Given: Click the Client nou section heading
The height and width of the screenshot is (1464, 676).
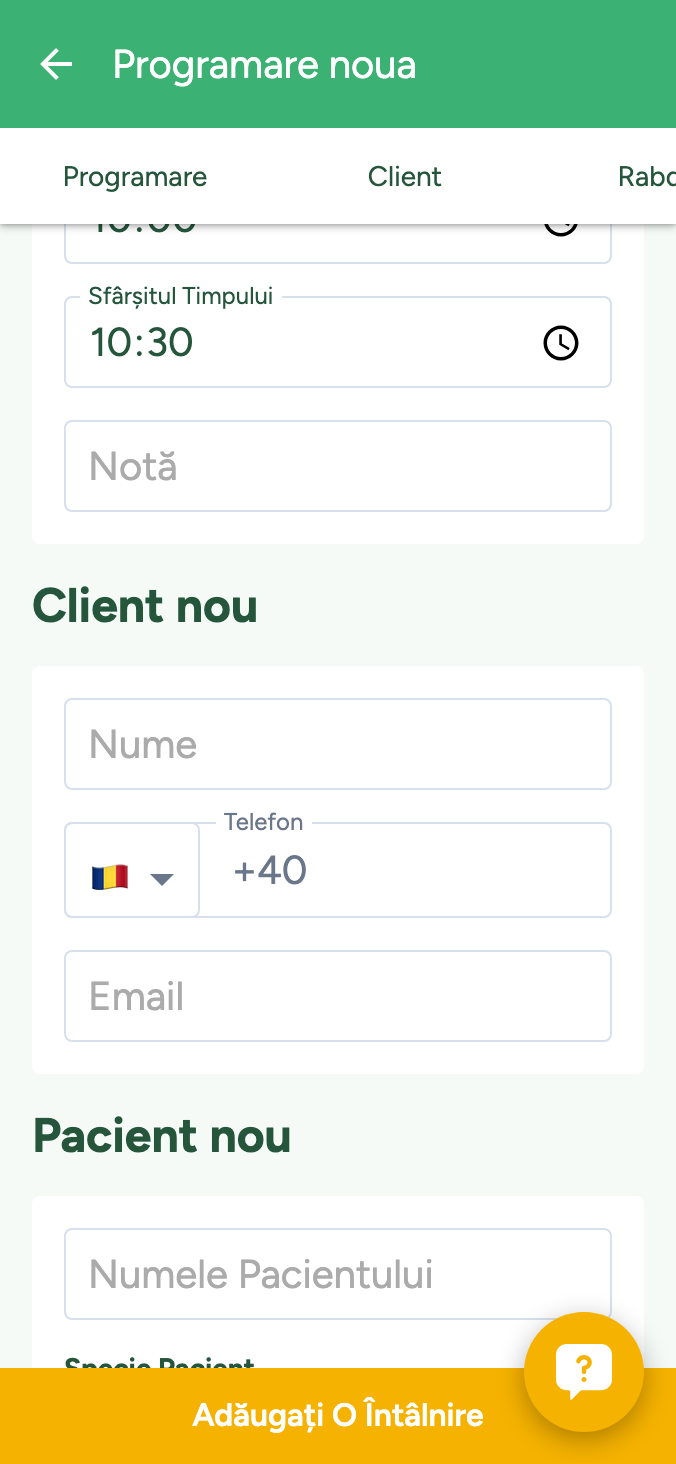Looking at the screenshot, I should [x=145, y=606].
